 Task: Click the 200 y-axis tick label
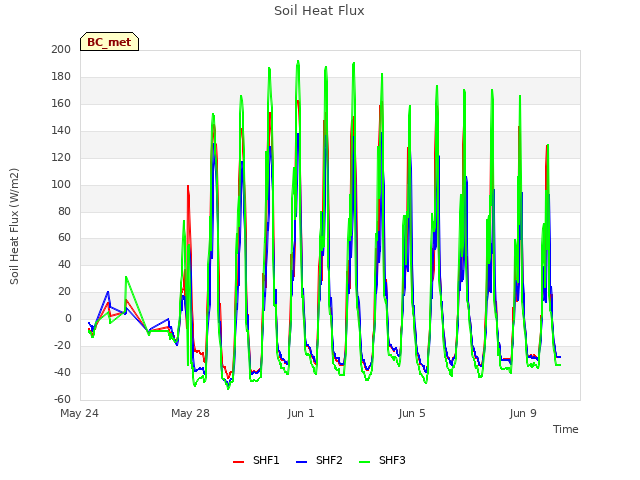61,49
